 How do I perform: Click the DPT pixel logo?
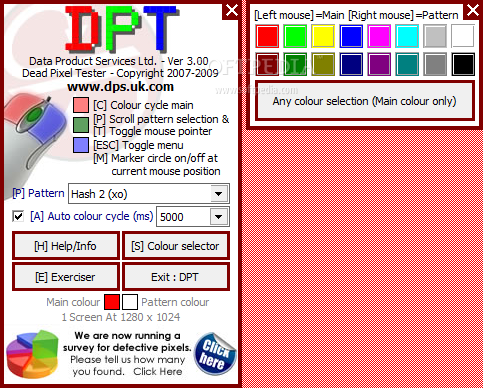click(122, 29)
